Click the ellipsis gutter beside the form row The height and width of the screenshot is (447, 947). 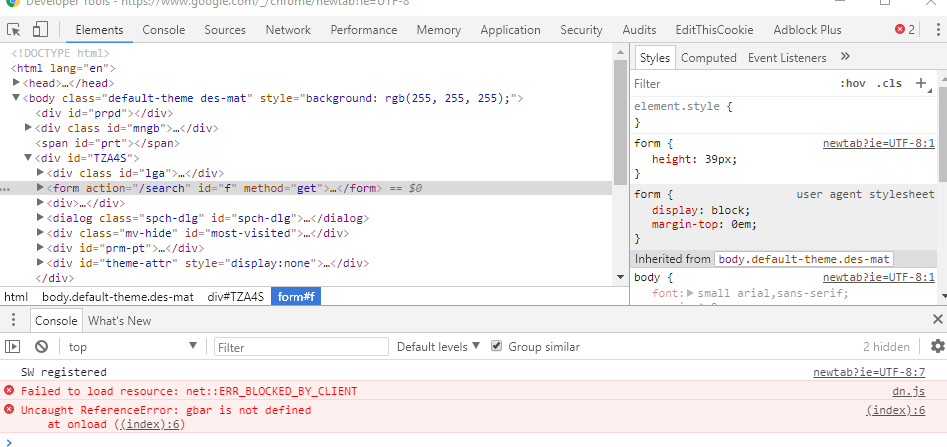[x=5, y=189]
